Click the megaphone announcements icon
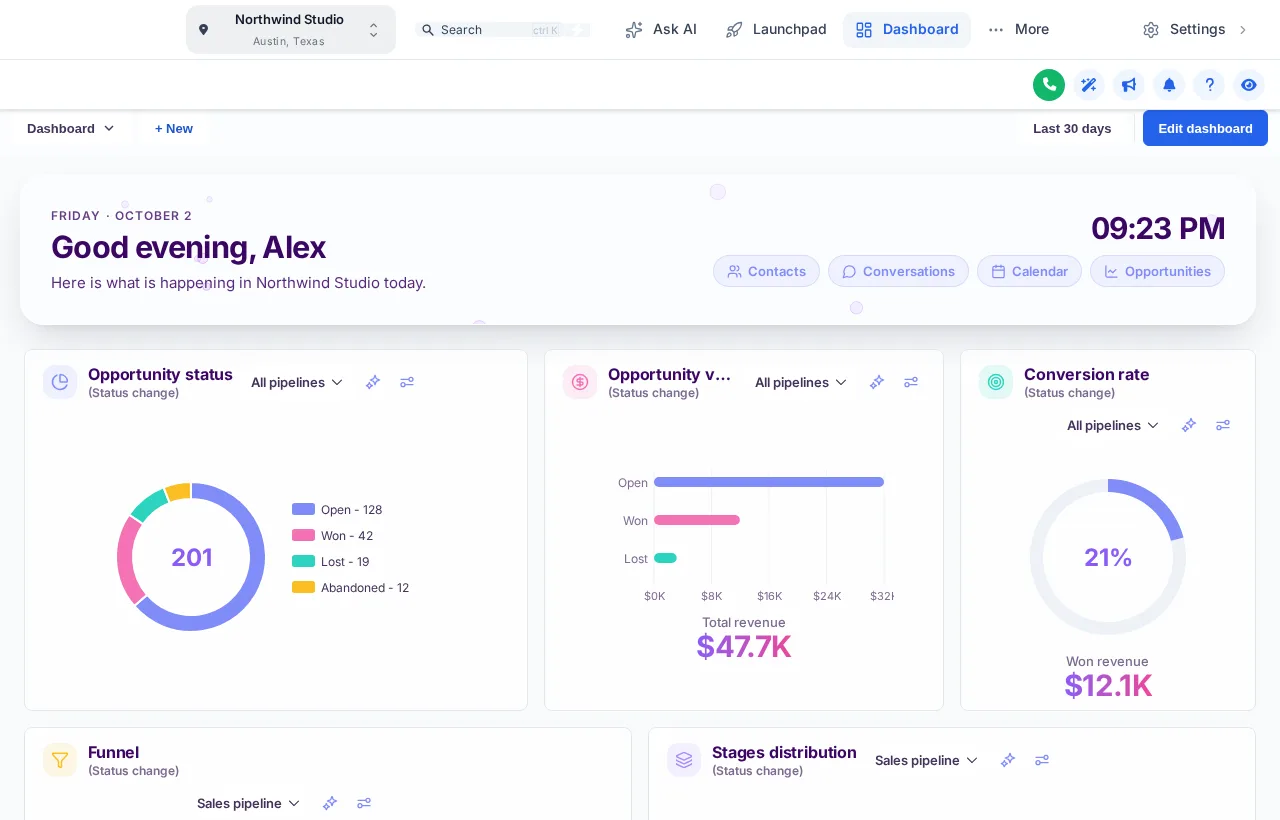 point(1129,85)
